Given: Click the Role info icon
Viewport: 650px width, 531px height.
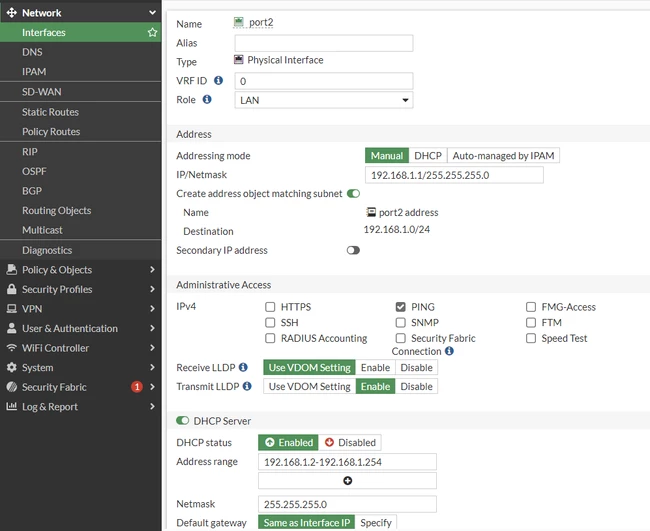Looking at the screenshot, I should pyautogui.click(x=207, y=99).
